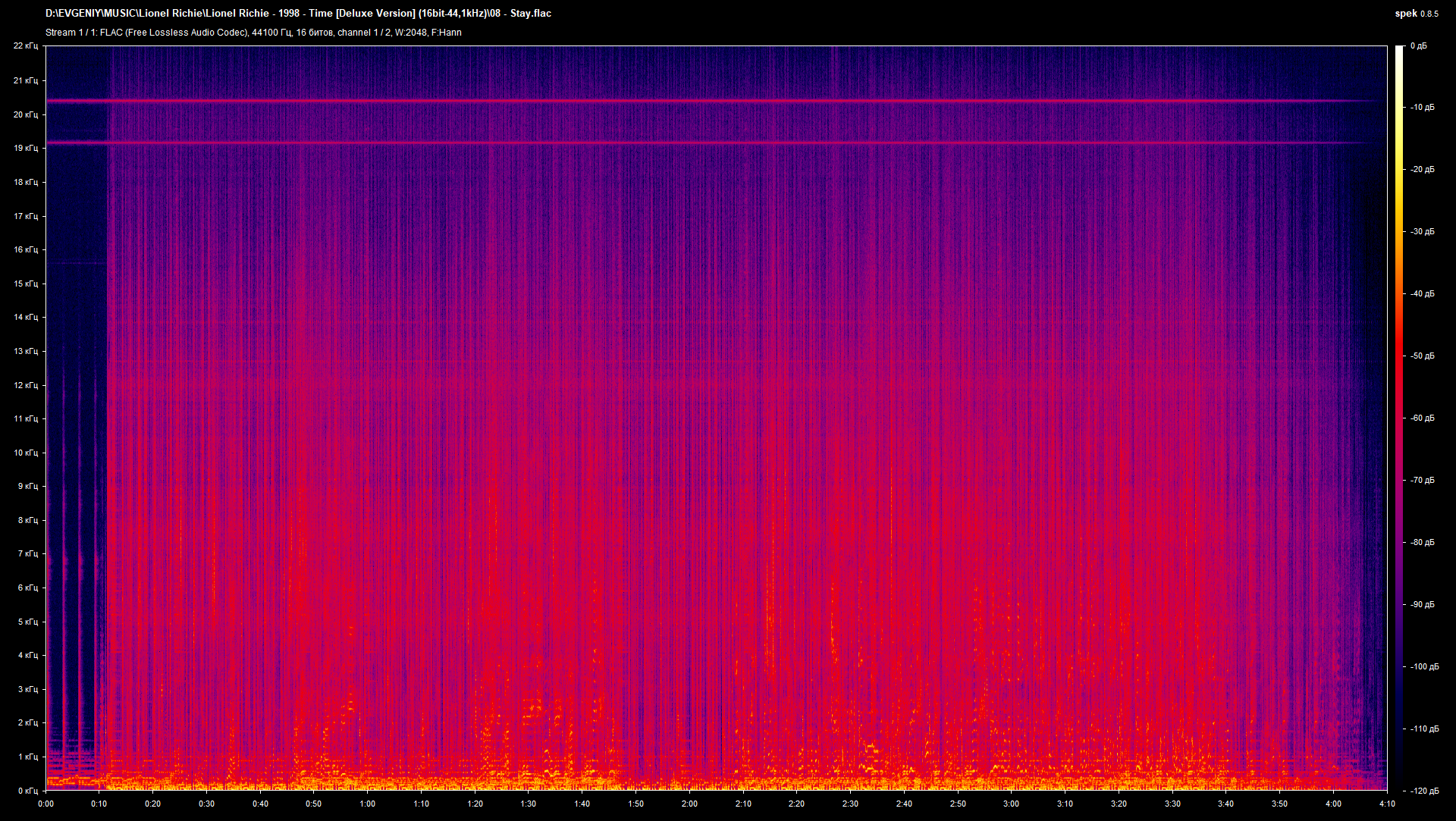This screenshot has height=821, width=1456.
Task: Click the -10 дБ level scale label
Action: pyautogui.click(x=1423, y=108)
